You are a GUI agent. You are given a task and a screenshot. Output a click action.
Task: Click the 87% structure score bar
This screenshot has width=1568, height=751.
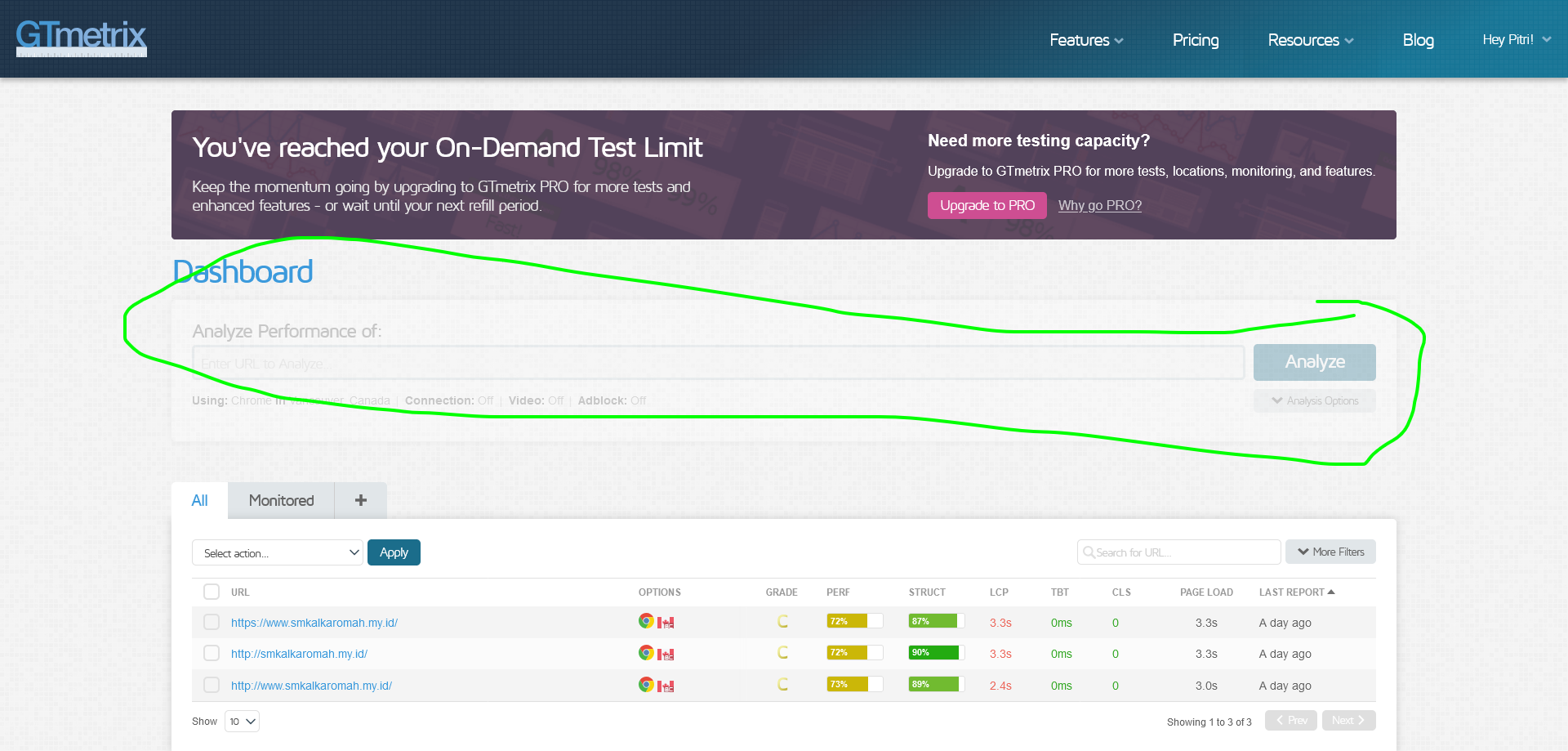(936, 621)
